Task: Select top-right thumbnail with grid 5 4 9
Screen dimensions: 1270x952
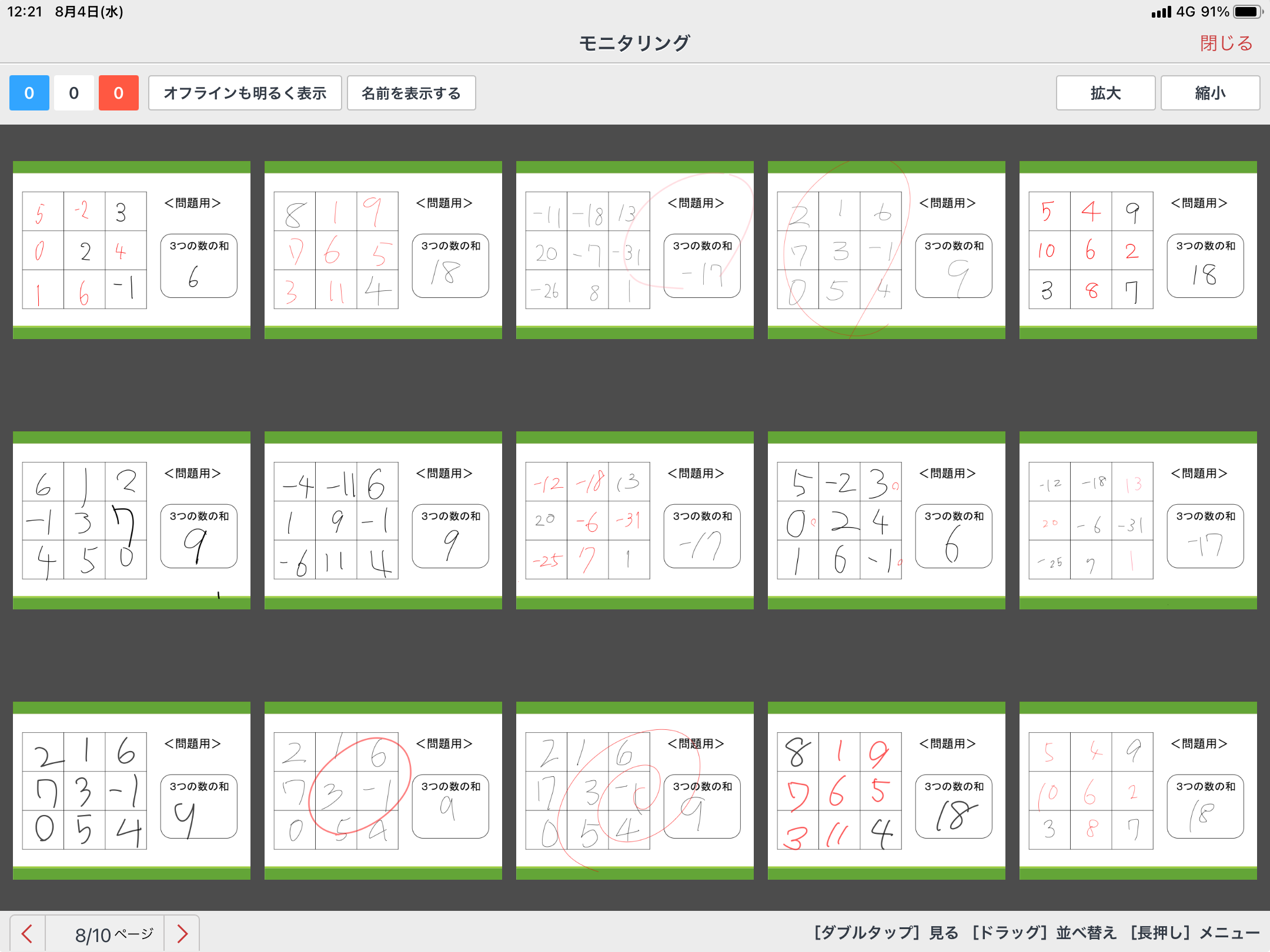Action: (x=1138, y=250)
